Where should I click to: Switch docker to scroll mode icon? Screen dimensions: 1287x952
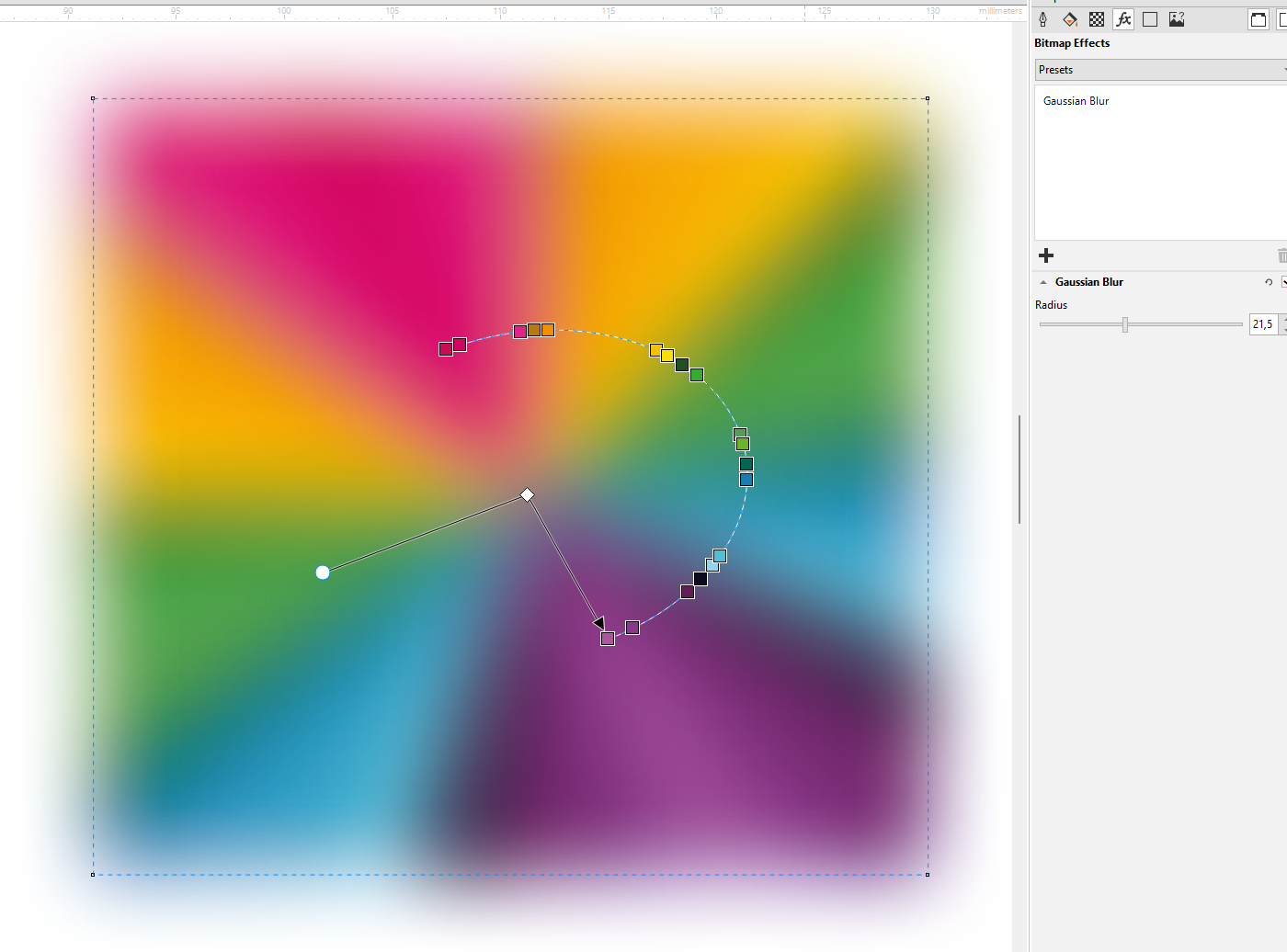coord(1259,19)
